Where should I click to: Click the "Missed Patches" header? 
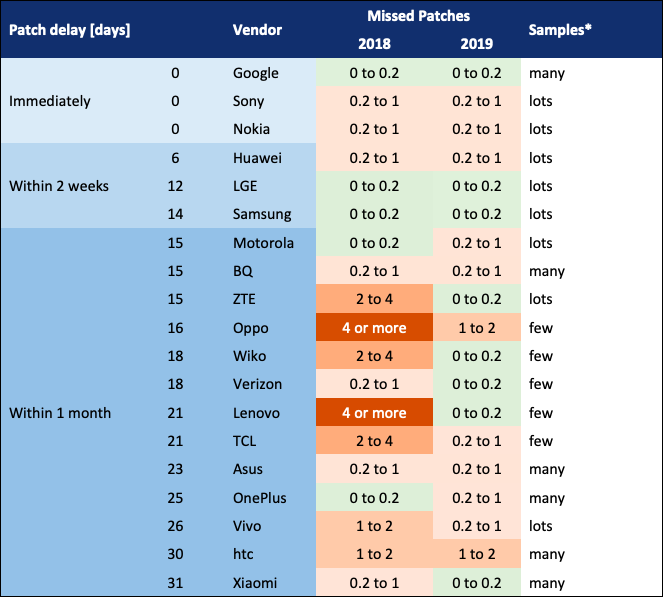419,16
